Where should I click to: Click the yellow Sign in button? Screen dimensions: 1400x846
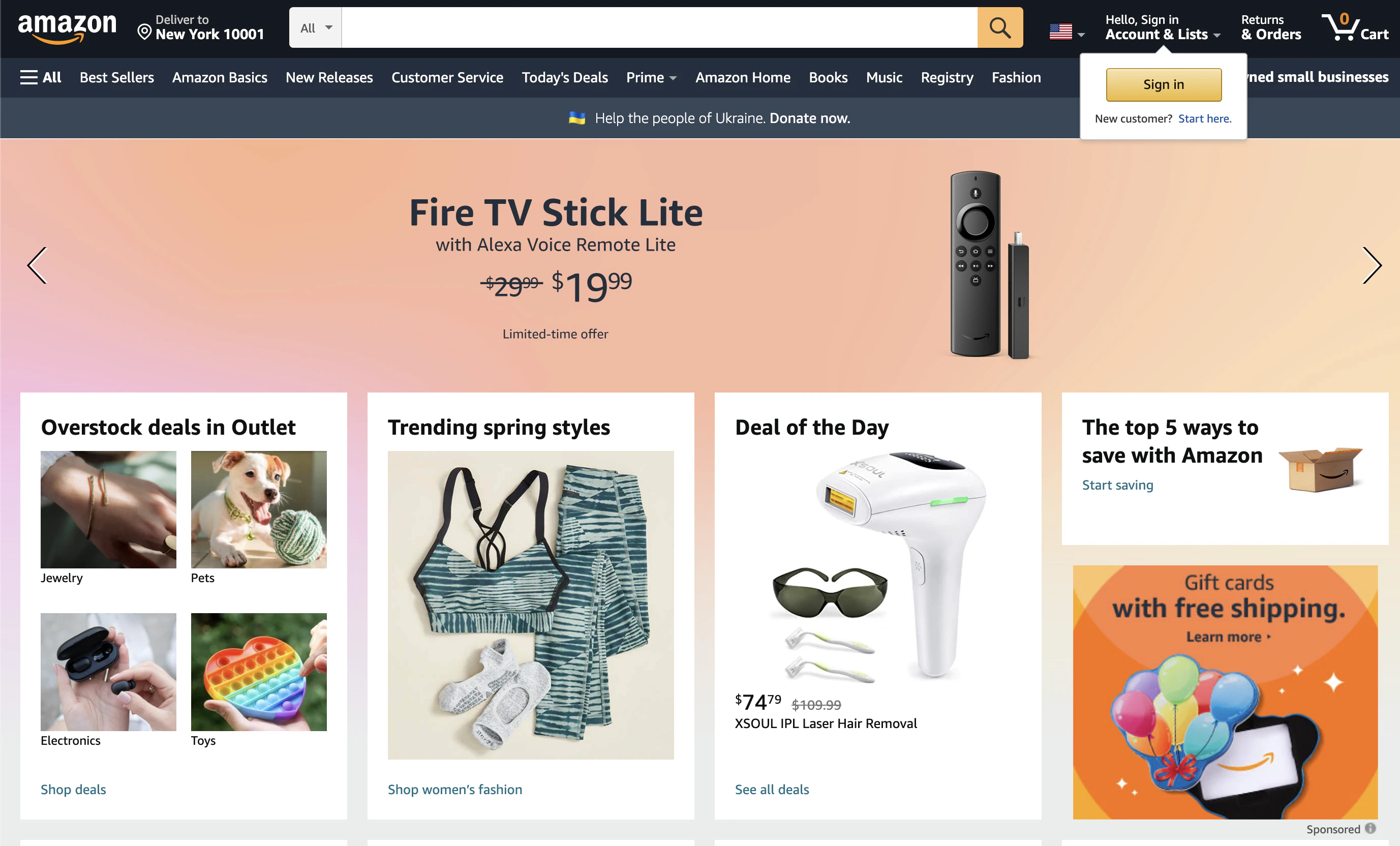coord(1163,85)
